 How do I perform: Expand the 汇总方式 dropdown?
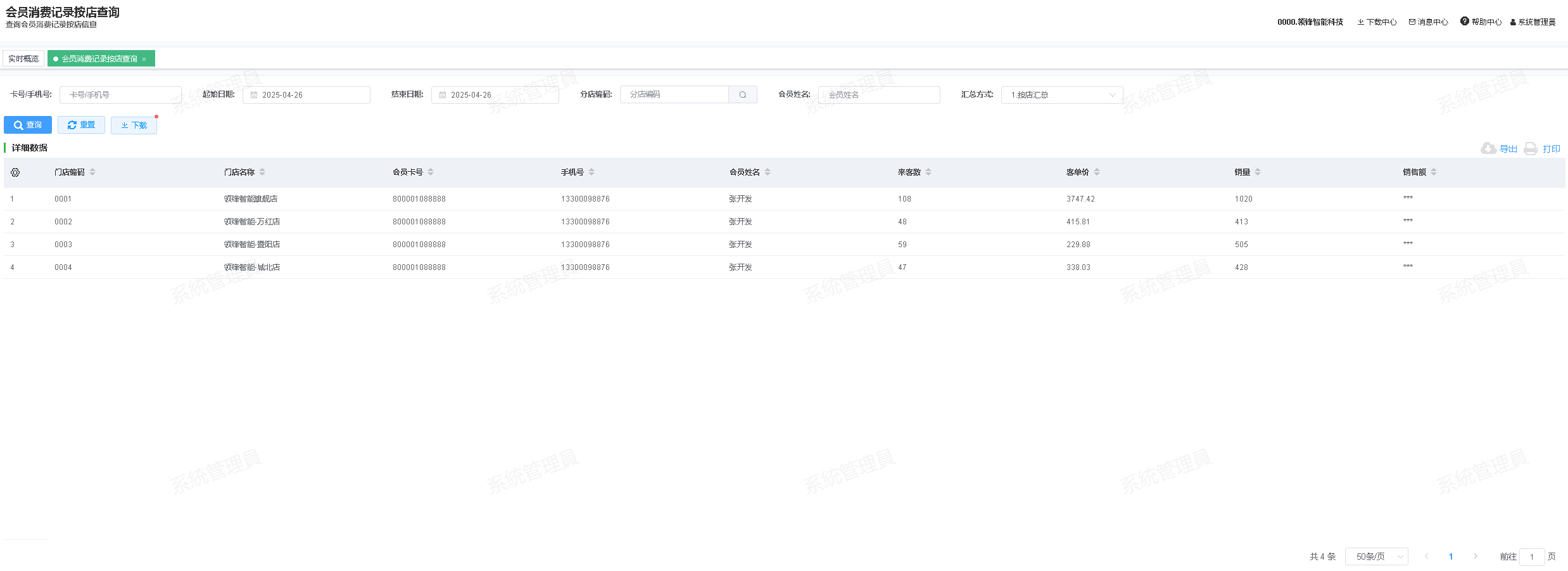tap(1061, 95)
